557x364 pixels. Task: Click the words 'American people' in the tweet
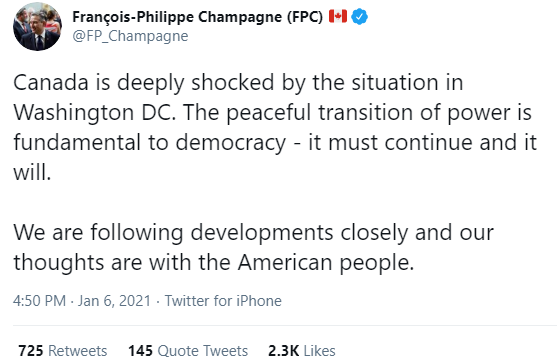(326, 263)
